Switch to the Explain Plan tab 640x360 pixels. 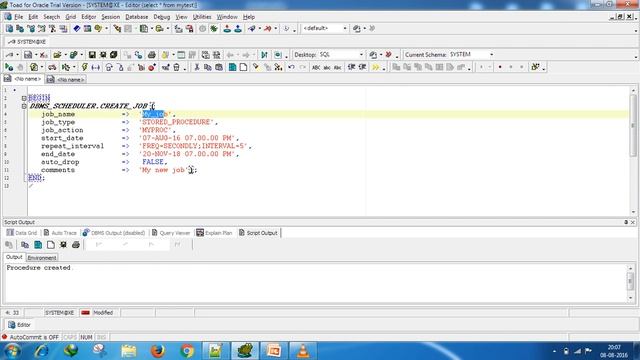(x=215, y=233)
